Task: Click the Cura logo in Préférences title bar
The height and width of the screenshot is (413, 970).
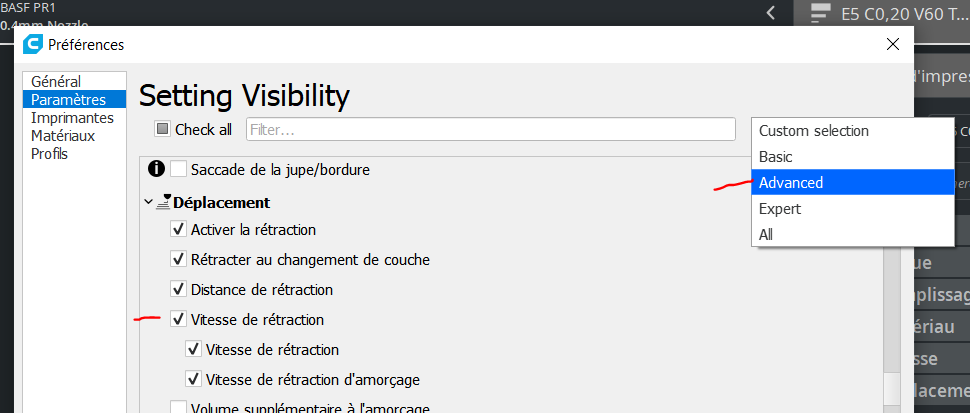Action: coord(32,45)
